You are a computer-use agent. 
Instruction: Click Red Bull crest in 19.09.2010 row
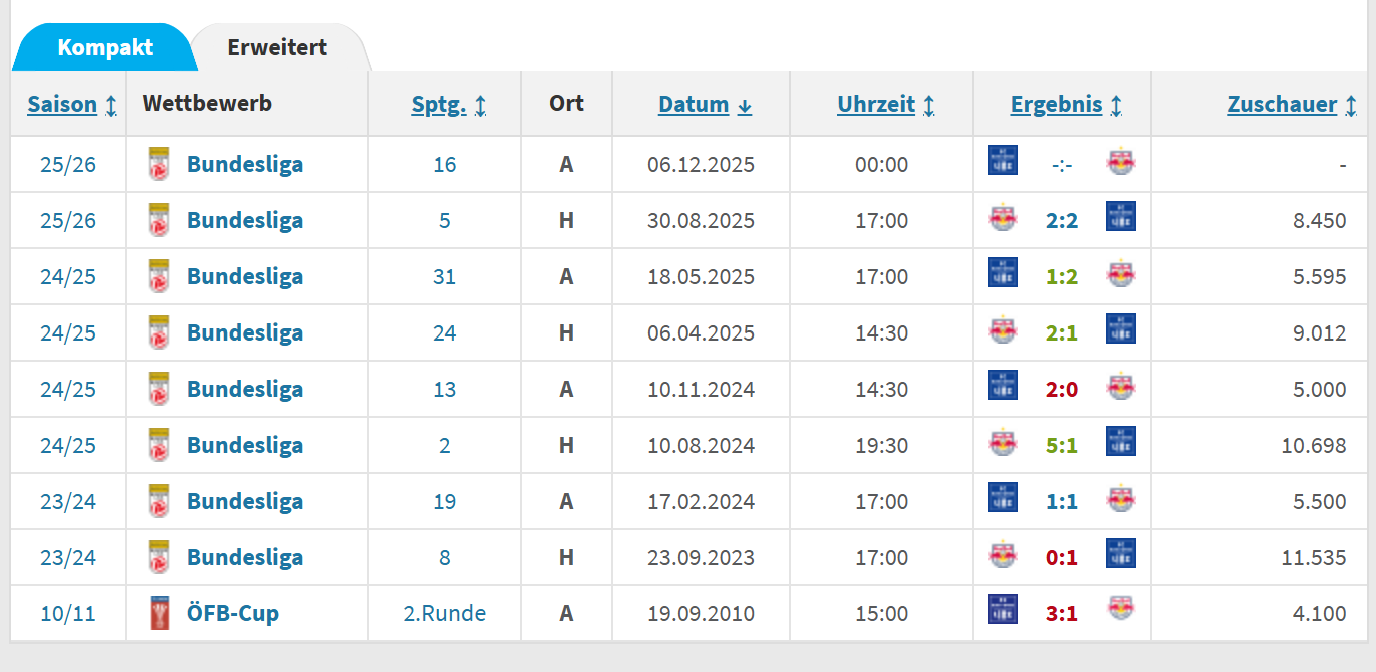click(x=1121, y=609)
